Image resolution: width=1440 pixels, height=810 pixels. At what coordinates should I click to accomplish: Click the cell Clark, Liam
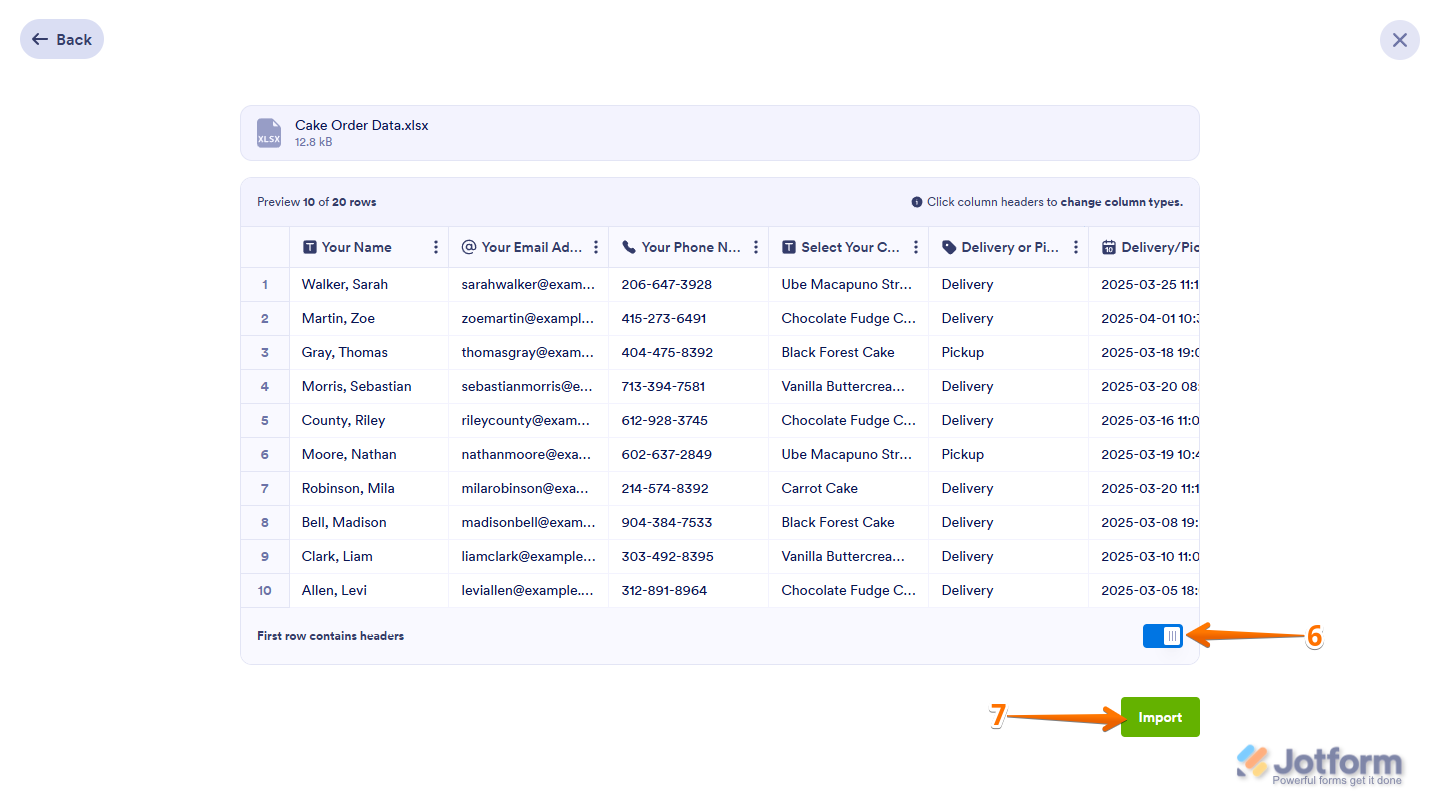(369, 556)
